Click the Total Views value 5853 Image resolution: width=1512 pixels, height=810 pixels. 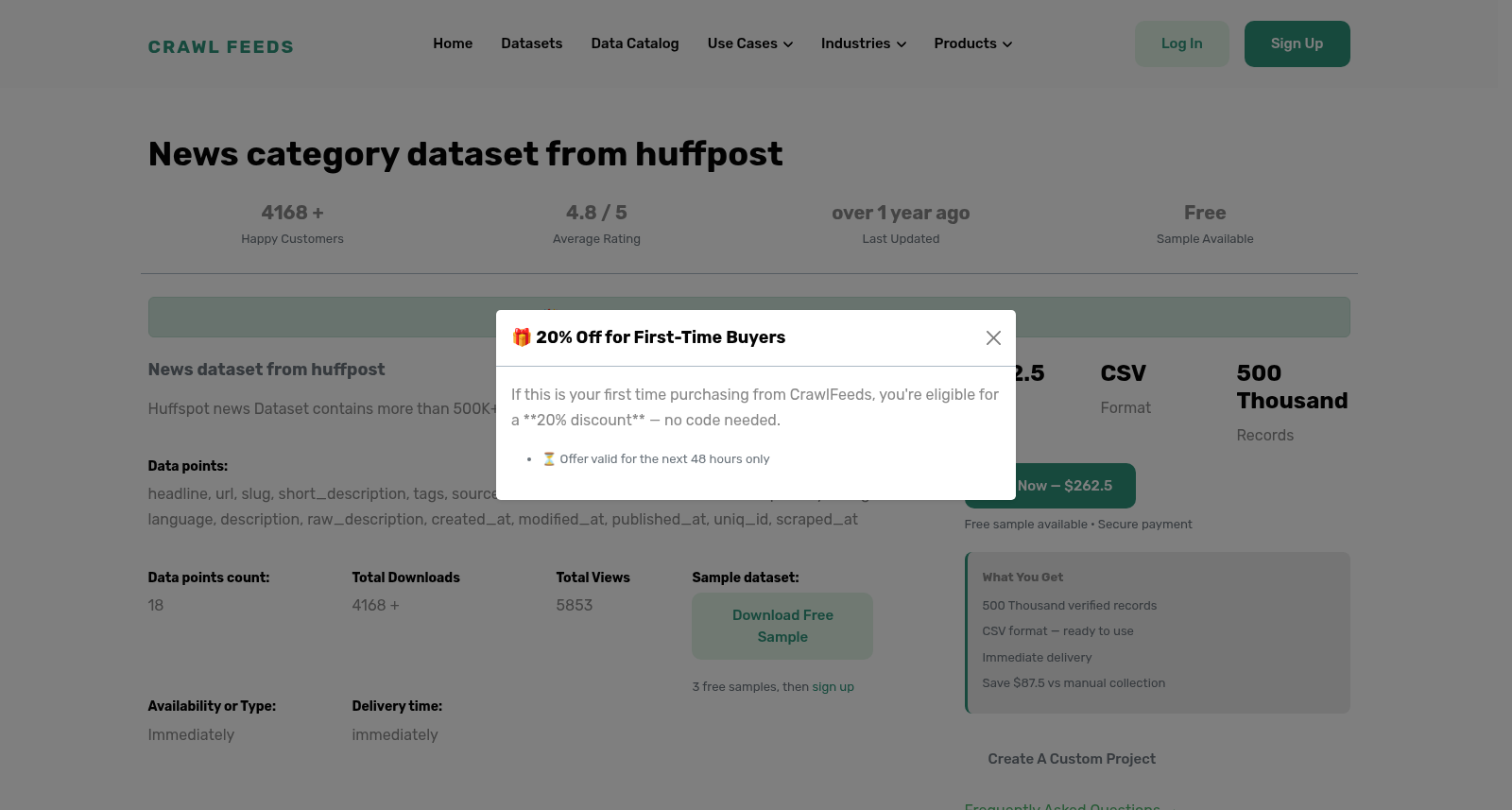(x=575, y=605)
